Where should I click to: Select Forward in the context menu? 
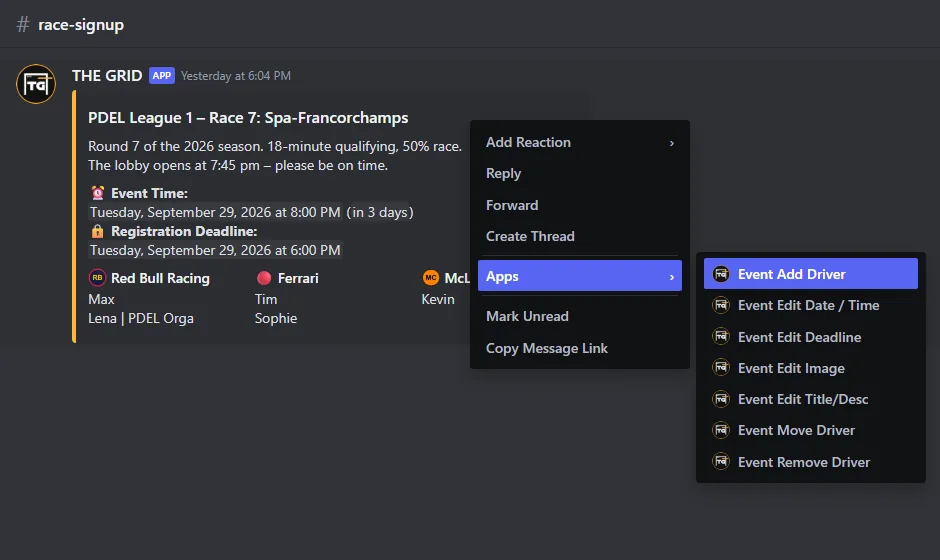tap(580, 205)
